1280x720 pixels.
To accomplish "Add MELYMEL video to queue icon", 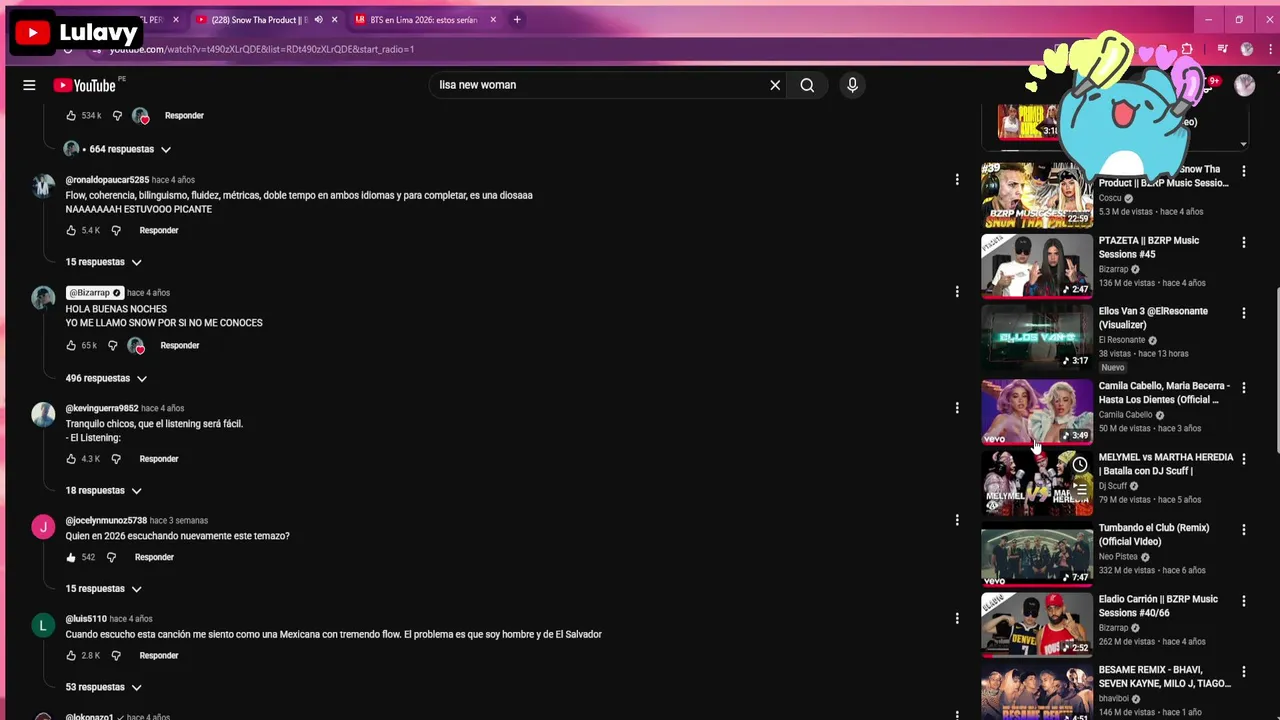I will [x=1080, y=490].
